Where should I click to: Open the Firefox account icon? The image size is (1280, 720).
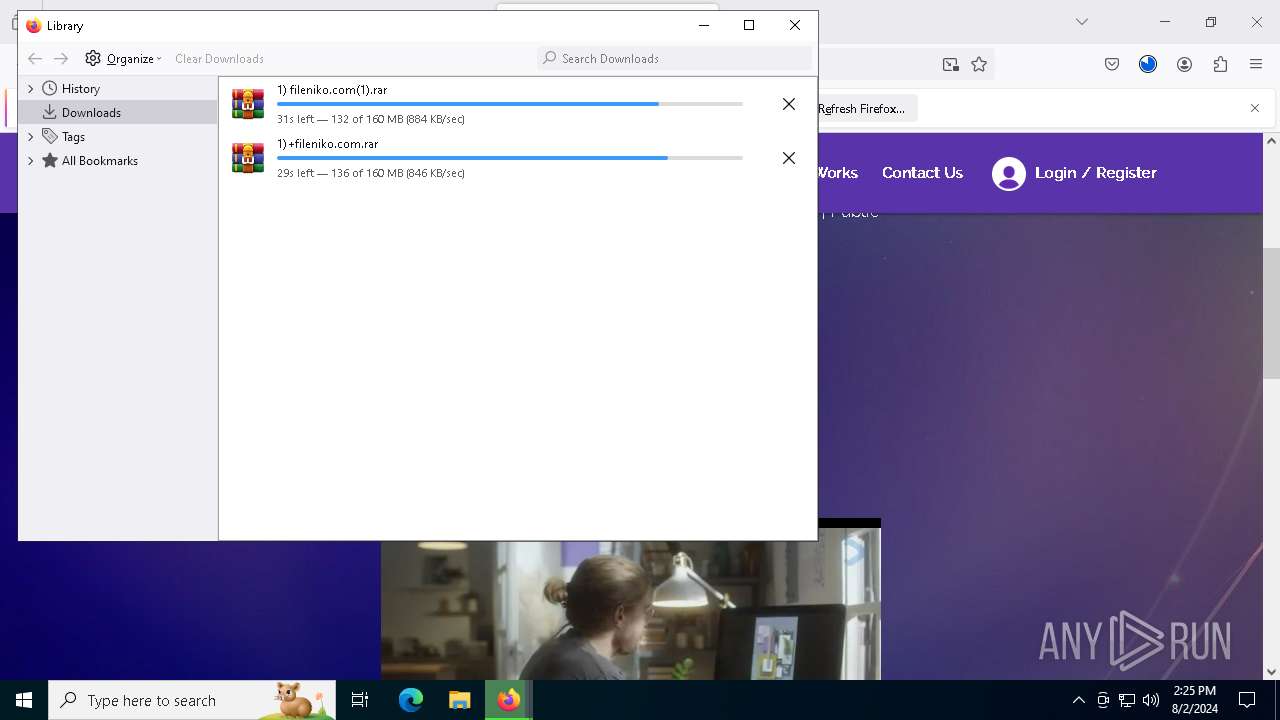click(x=1184, y=65)
